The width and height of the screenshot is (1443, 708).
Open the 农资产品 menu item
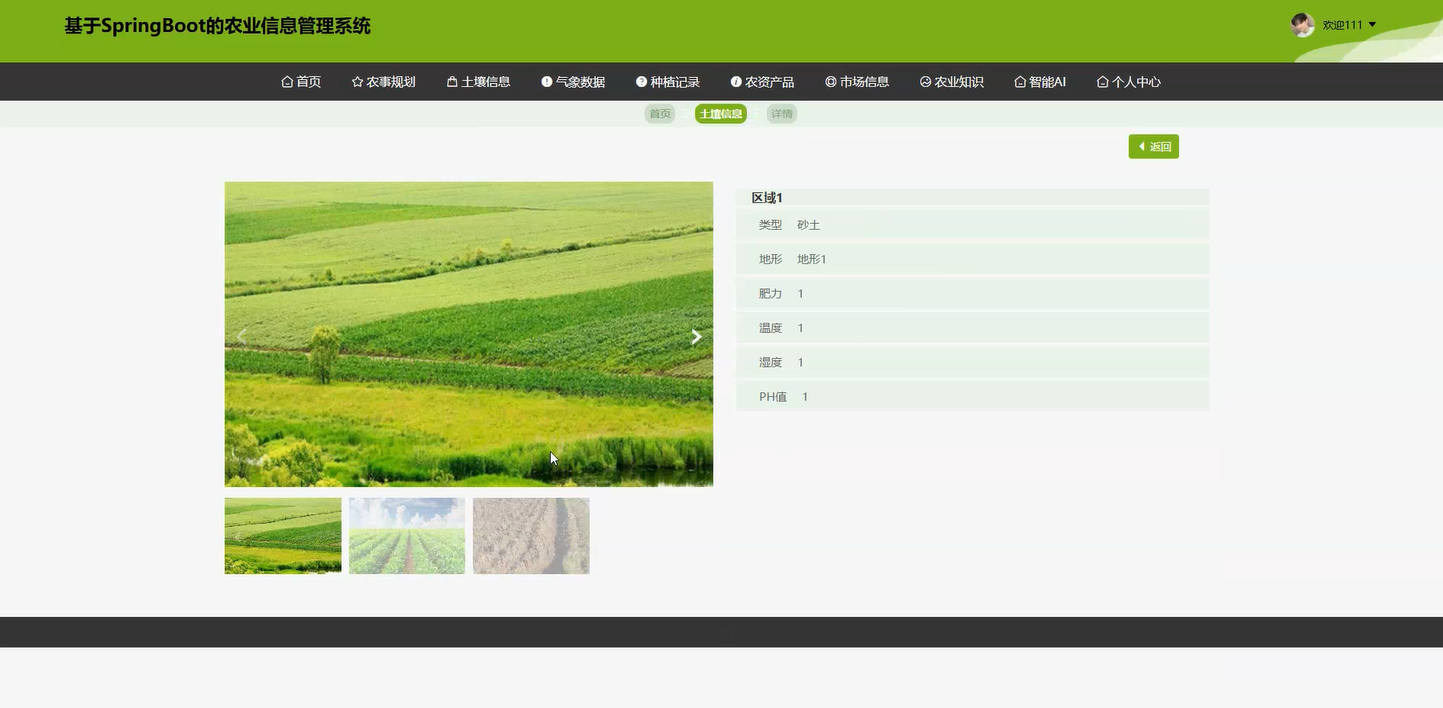pyautogui.click(x=762, y=82)
